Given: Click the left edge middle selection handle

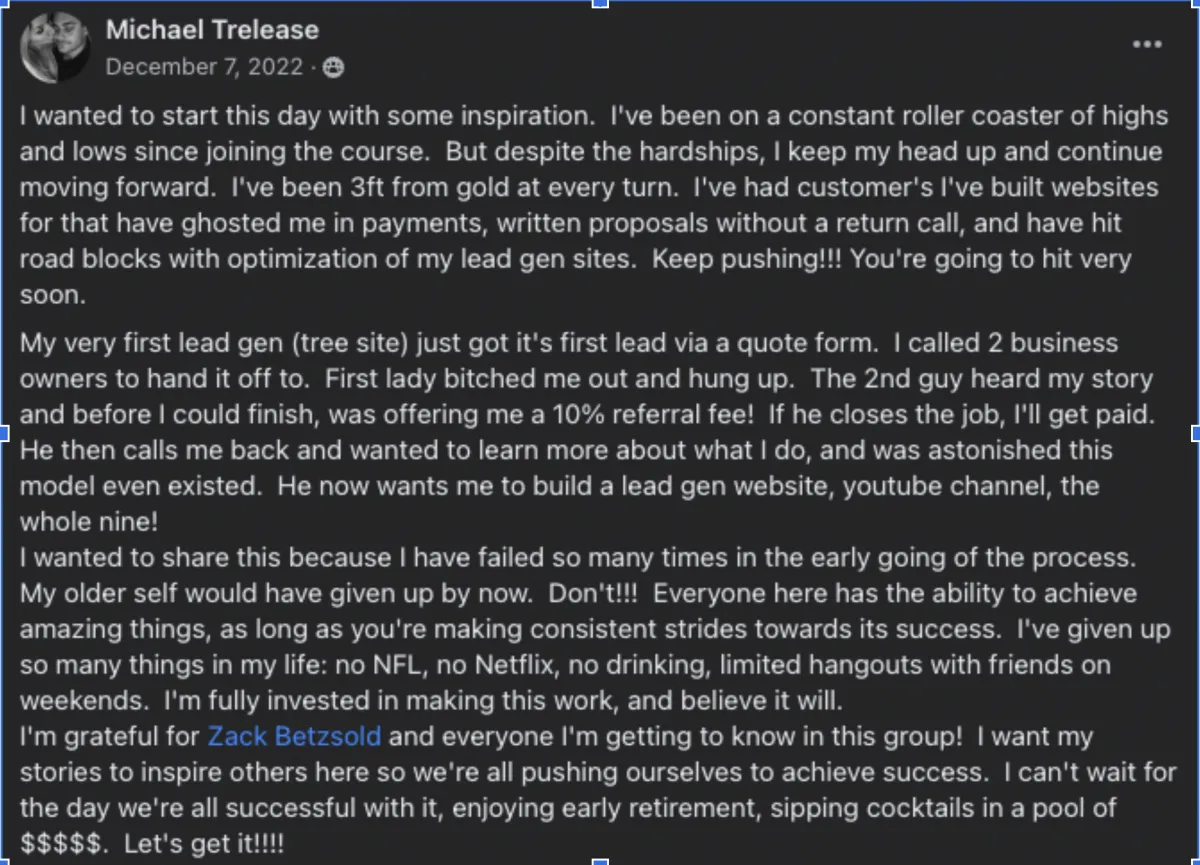Looking at the screenshot, I should 4,432.
